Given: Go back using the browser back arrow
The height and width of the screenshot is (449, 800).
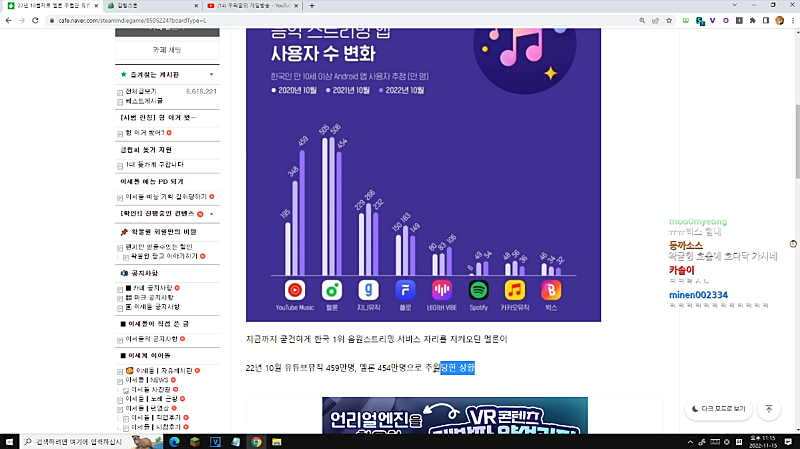Looking at the screenshot, I should (x=8, y=20).
